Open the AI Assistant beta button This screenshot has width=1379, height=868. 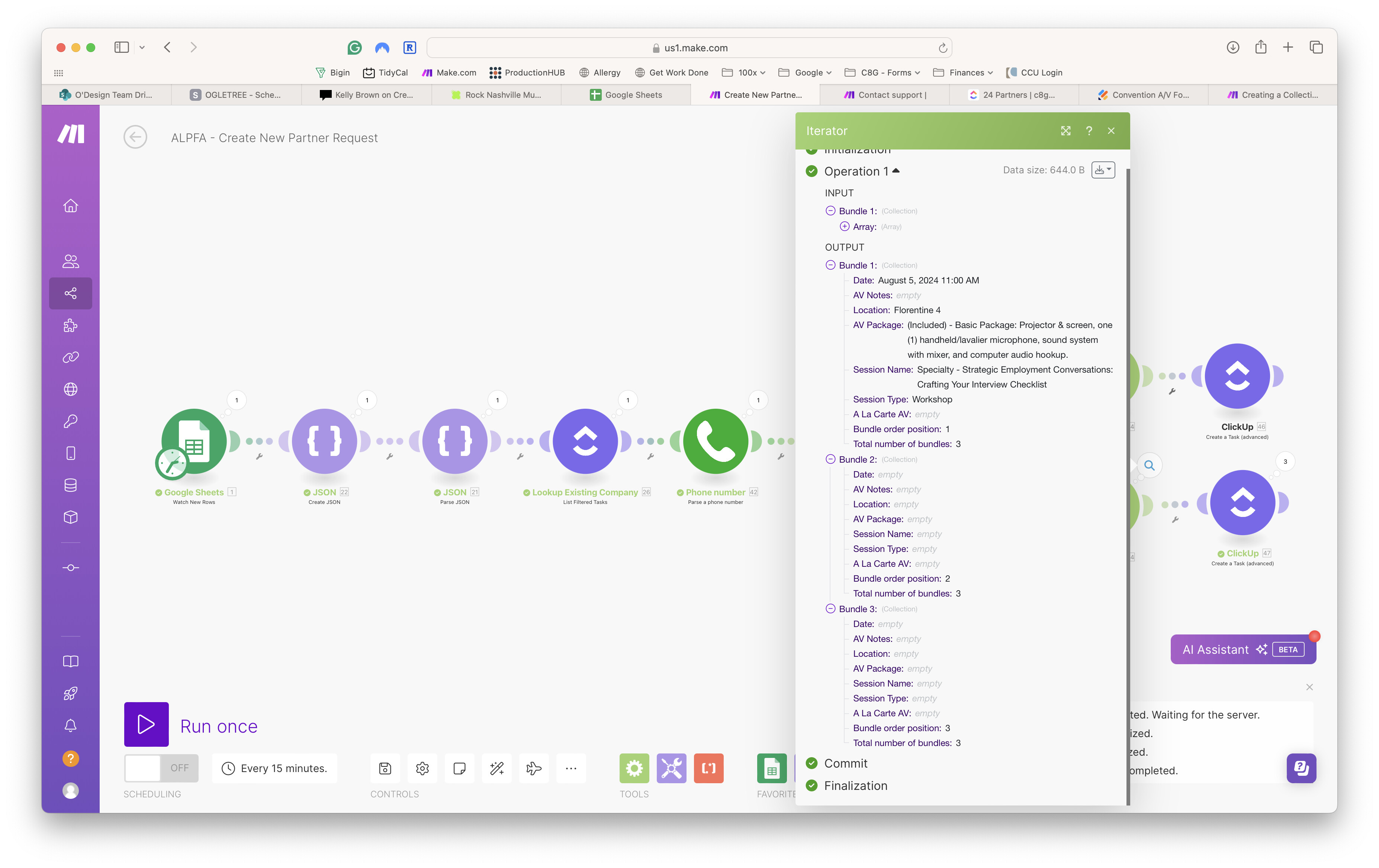click(1243, 649)
